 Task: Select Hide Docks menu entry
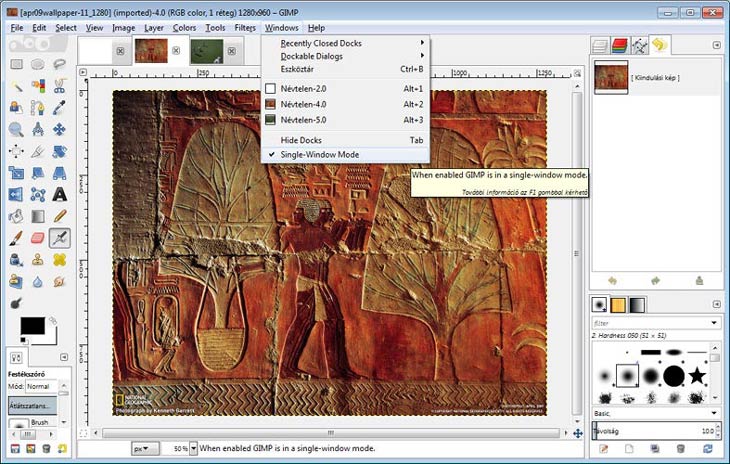(x=301, y=140)
